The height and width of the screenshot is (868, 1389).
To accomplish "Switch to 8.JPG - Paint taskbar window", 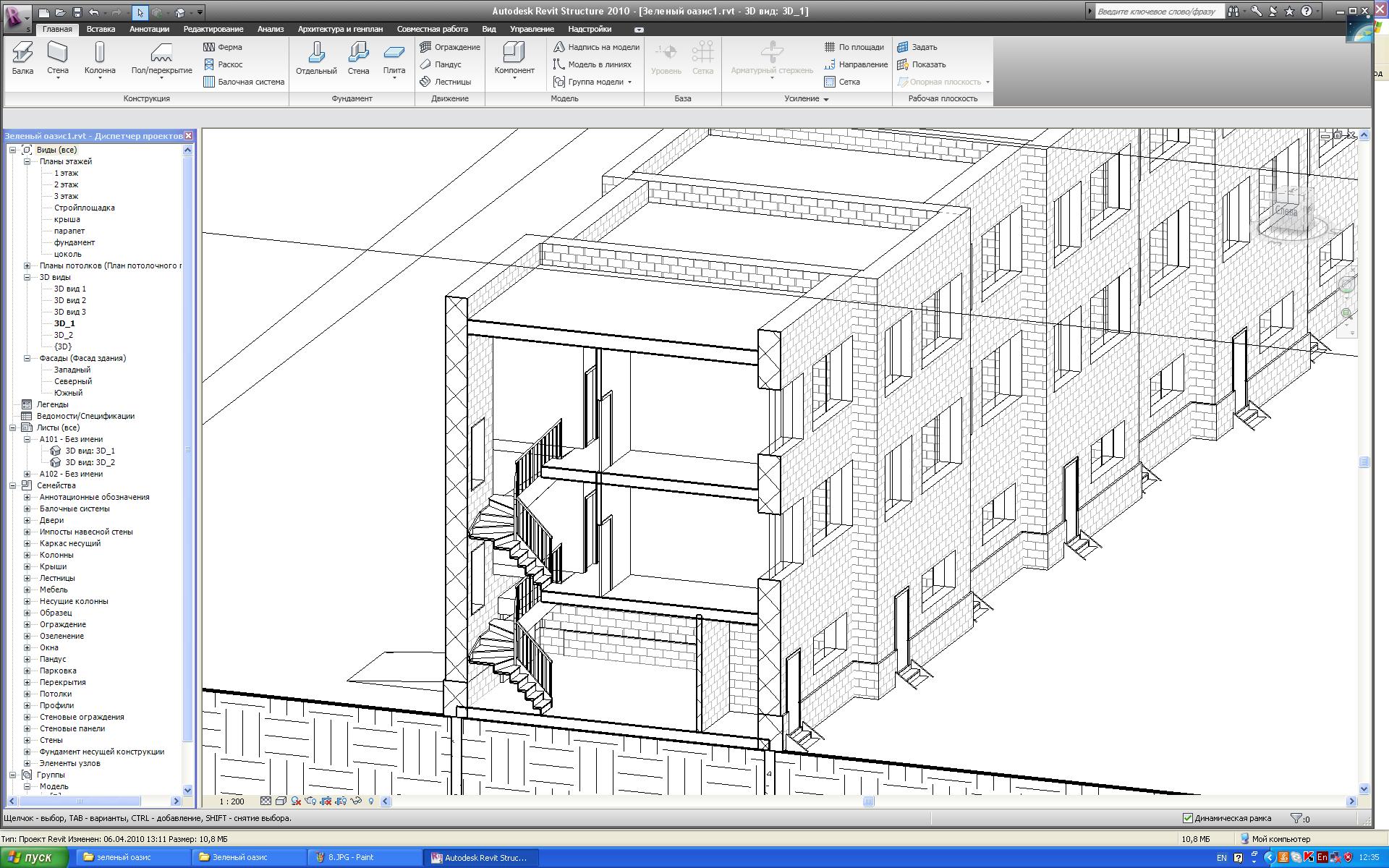I will (351, 857).
